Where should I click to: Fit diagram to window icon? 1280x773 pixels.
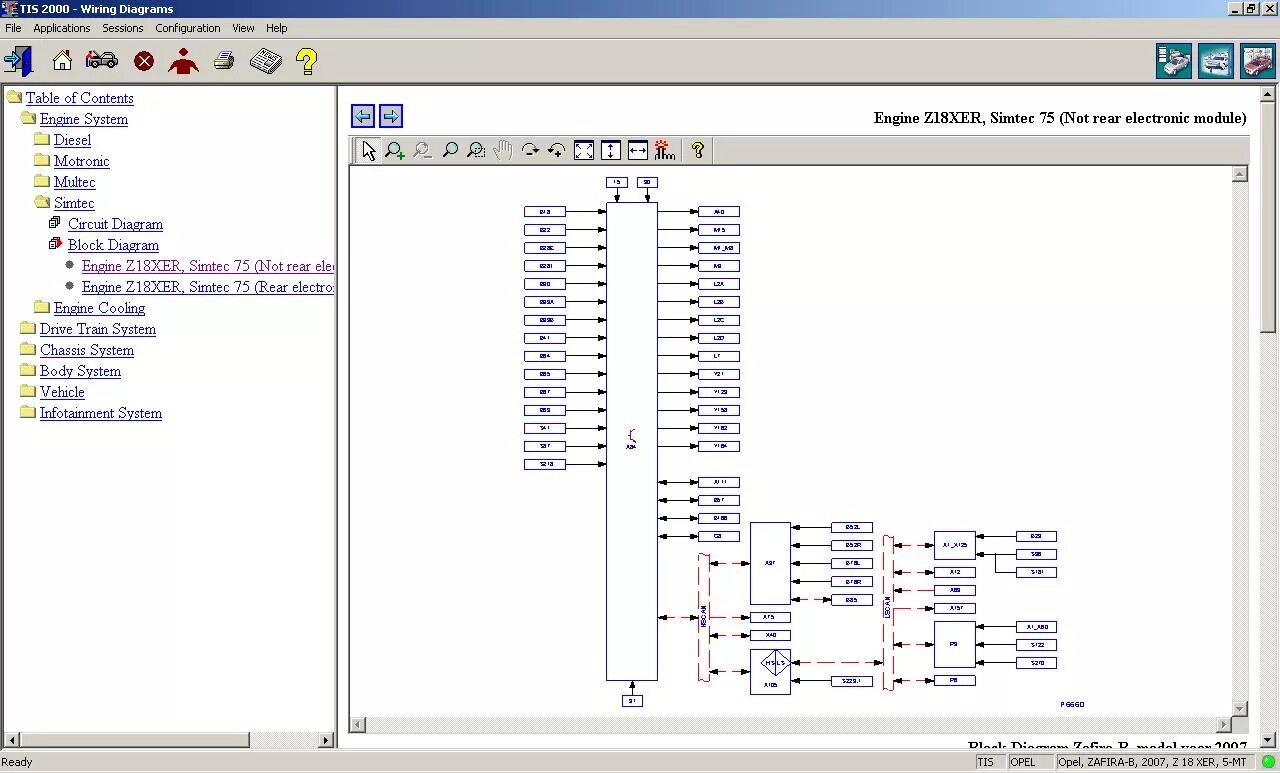pos(584,150)
